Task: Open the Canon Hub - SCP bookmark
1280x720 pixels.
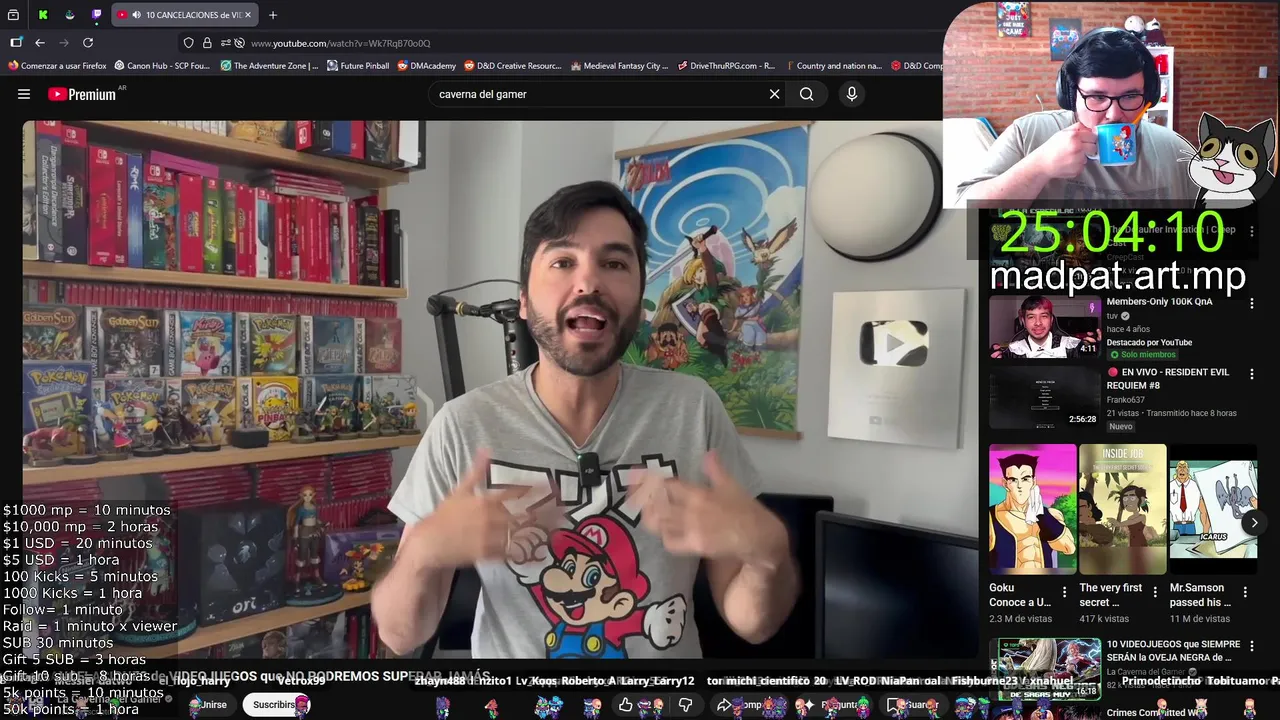Action: coord(162,66)
